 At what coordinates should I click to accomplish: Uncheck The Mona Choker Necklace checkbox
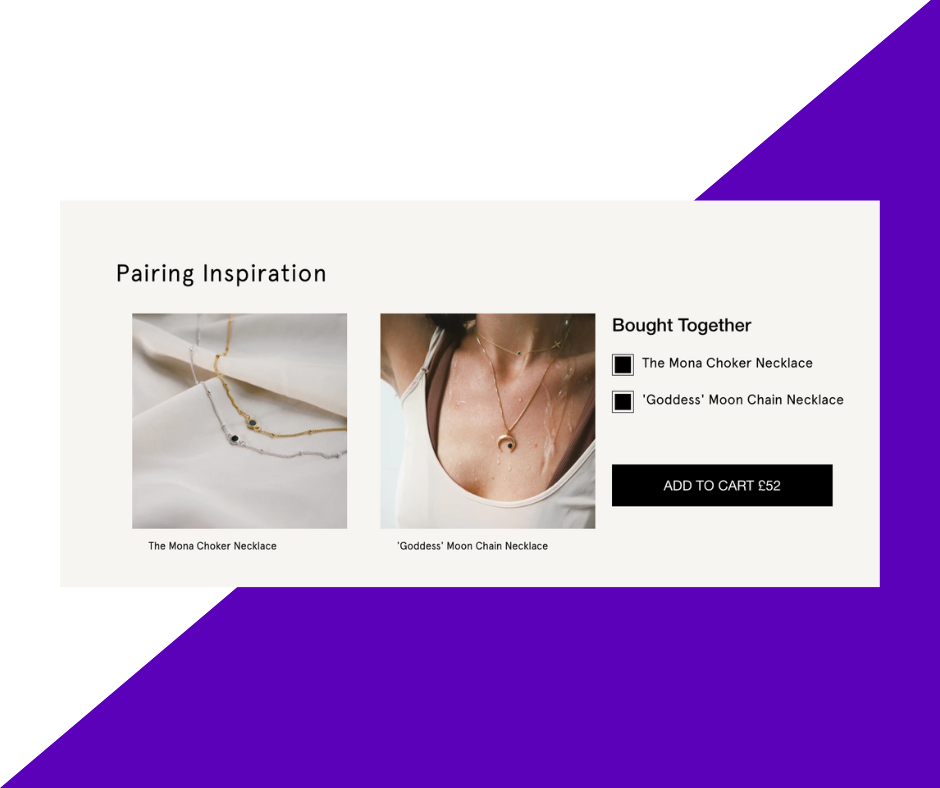coord(622,365)
